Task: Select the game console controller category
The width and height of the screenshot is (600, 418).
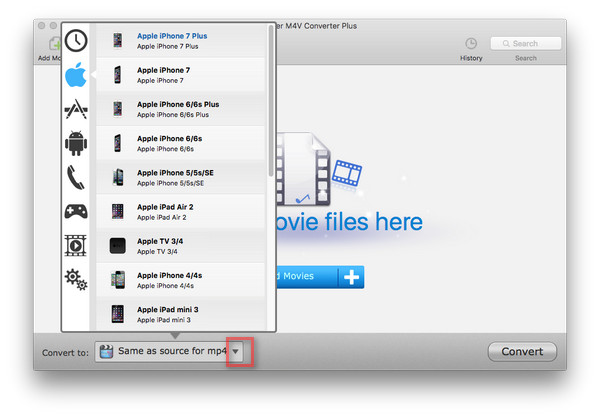Action: pyautogui.click(x=76, y=211)
